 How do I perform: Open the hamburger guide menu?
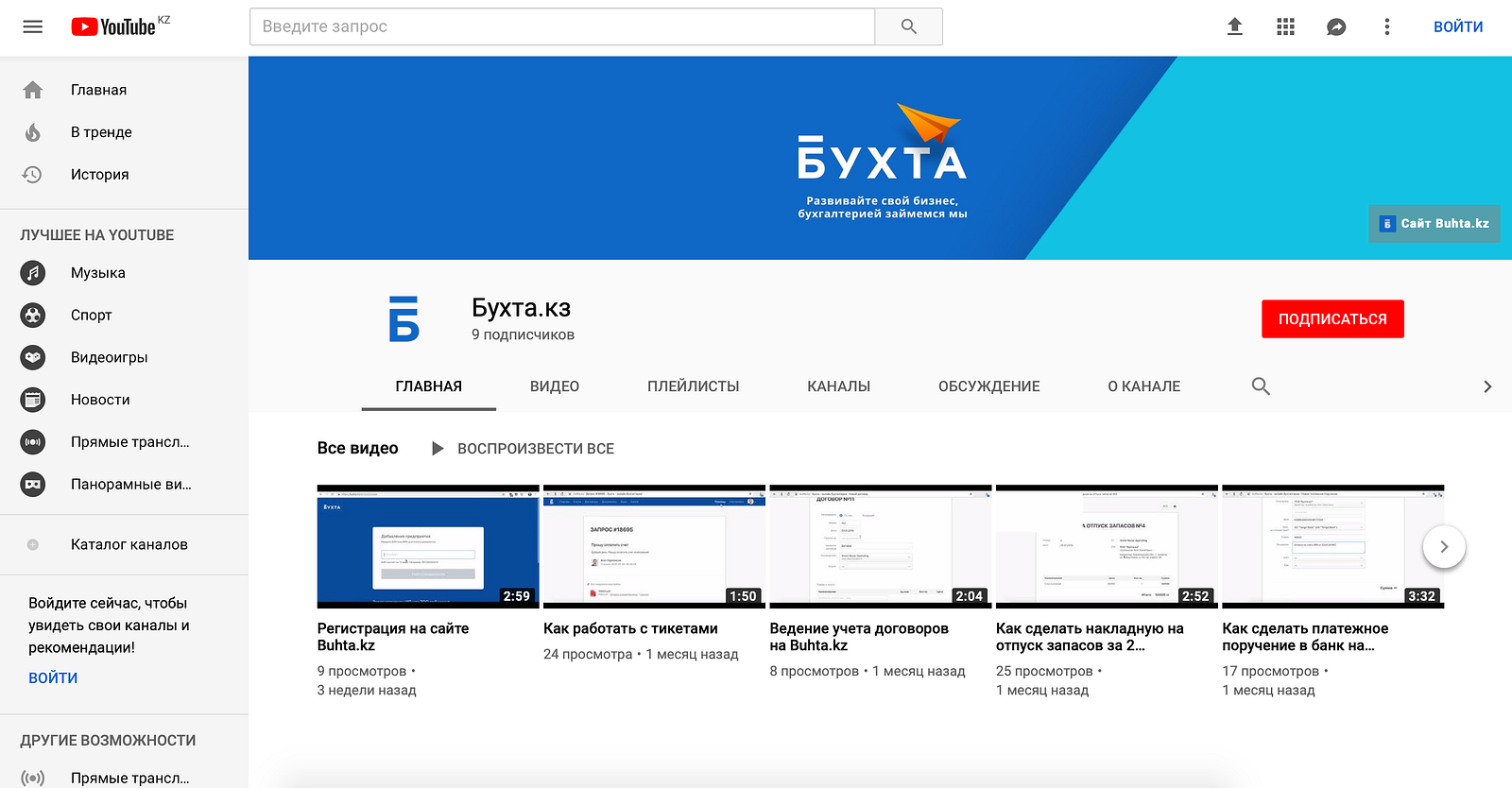(33, 26)
